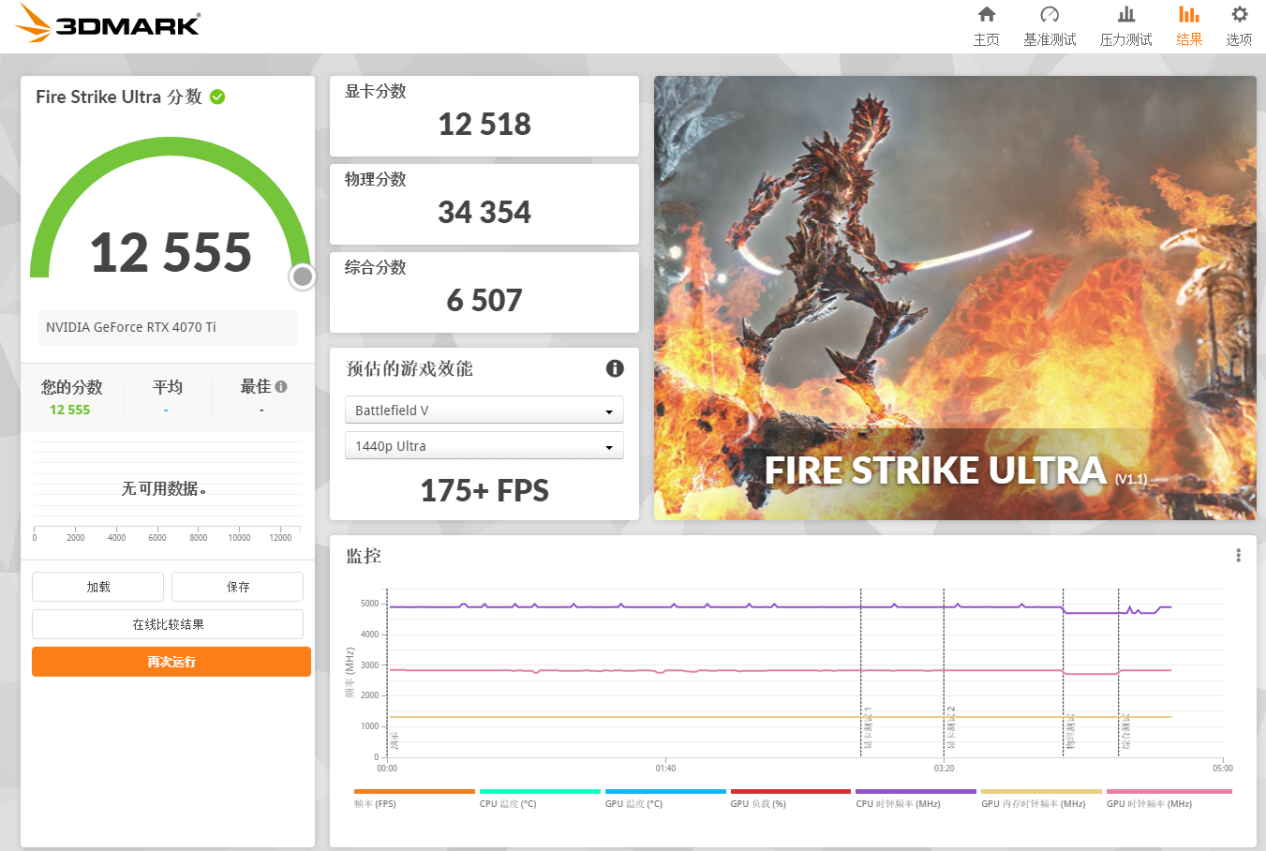1266x851 pixels.
Task: Toggle GPU 内存时钟频率 legend item
Action: [x=1041, y=798]
